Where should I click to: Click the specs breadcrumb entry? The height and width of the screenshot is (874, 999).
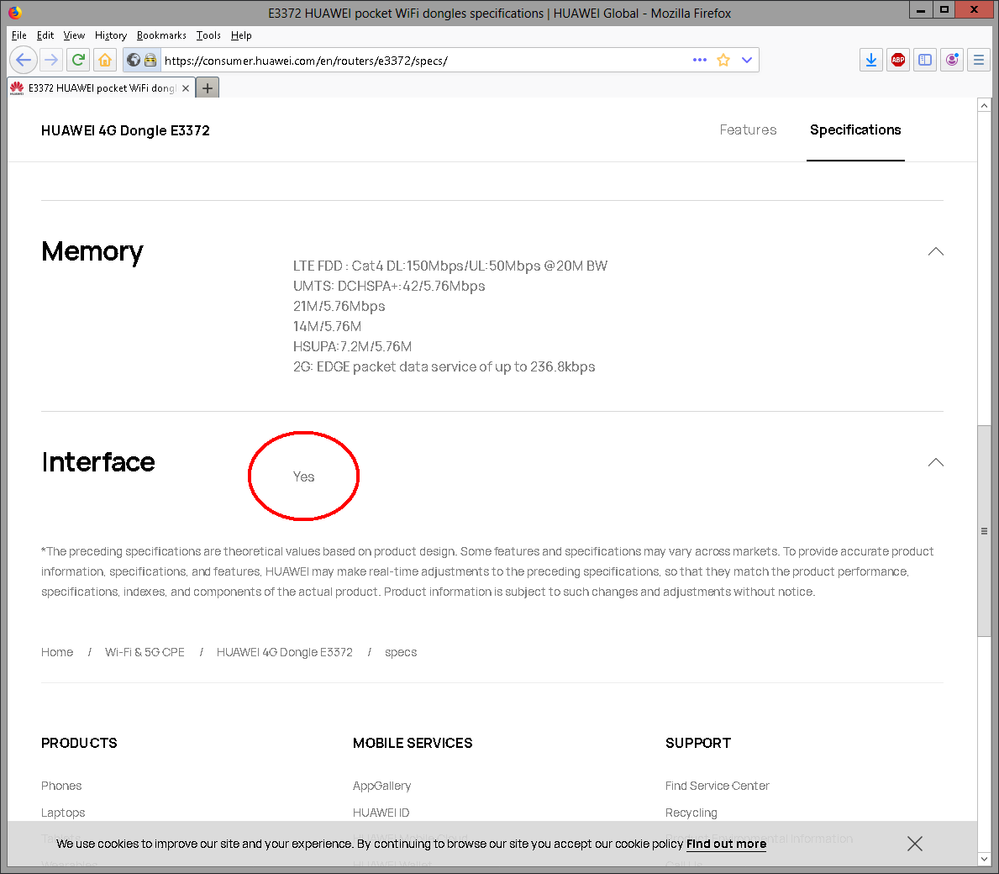click(401, 652)
